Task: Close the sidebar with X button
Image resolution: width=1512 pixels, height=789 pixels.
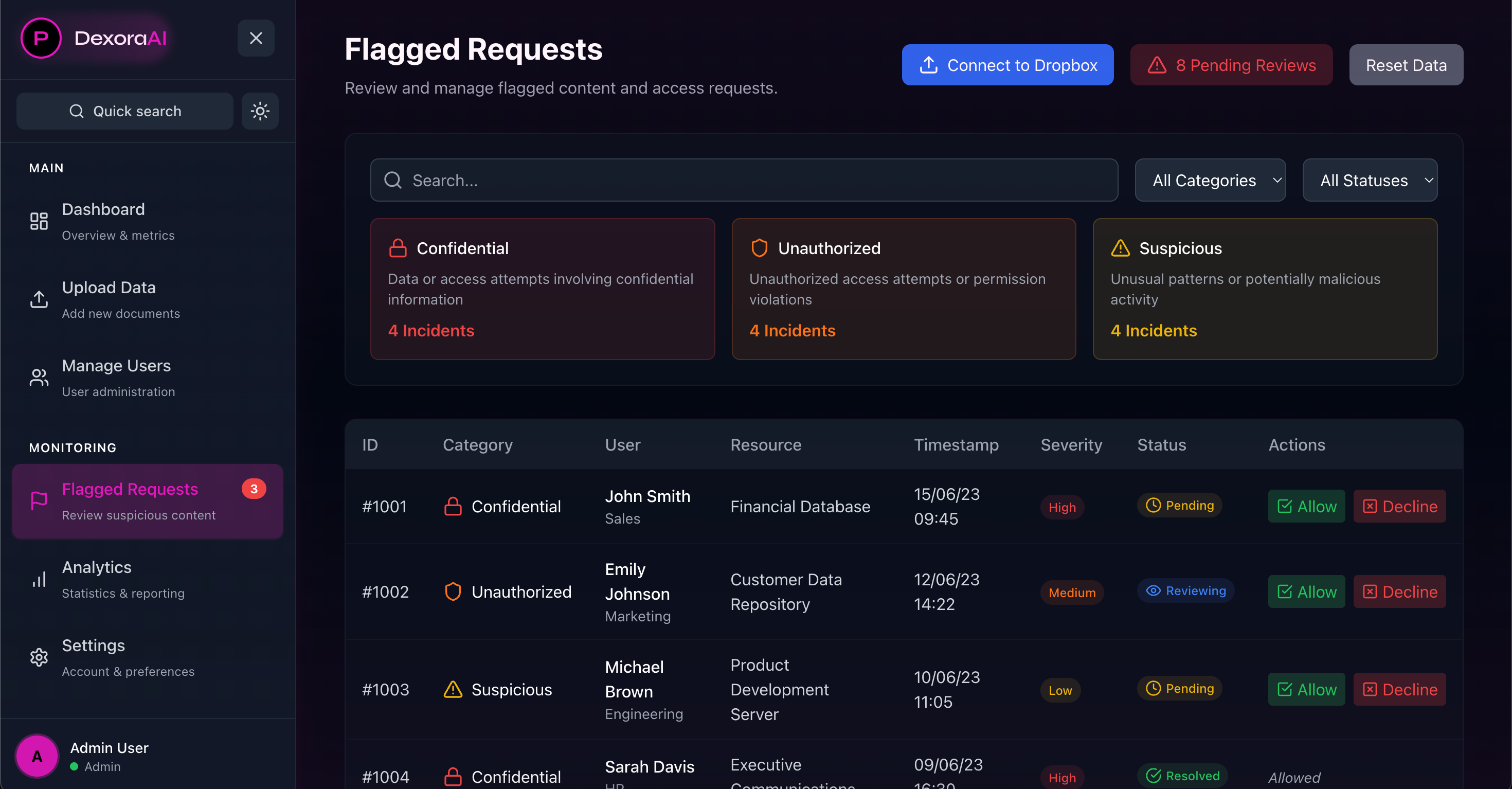Action: tap(255, 38)
